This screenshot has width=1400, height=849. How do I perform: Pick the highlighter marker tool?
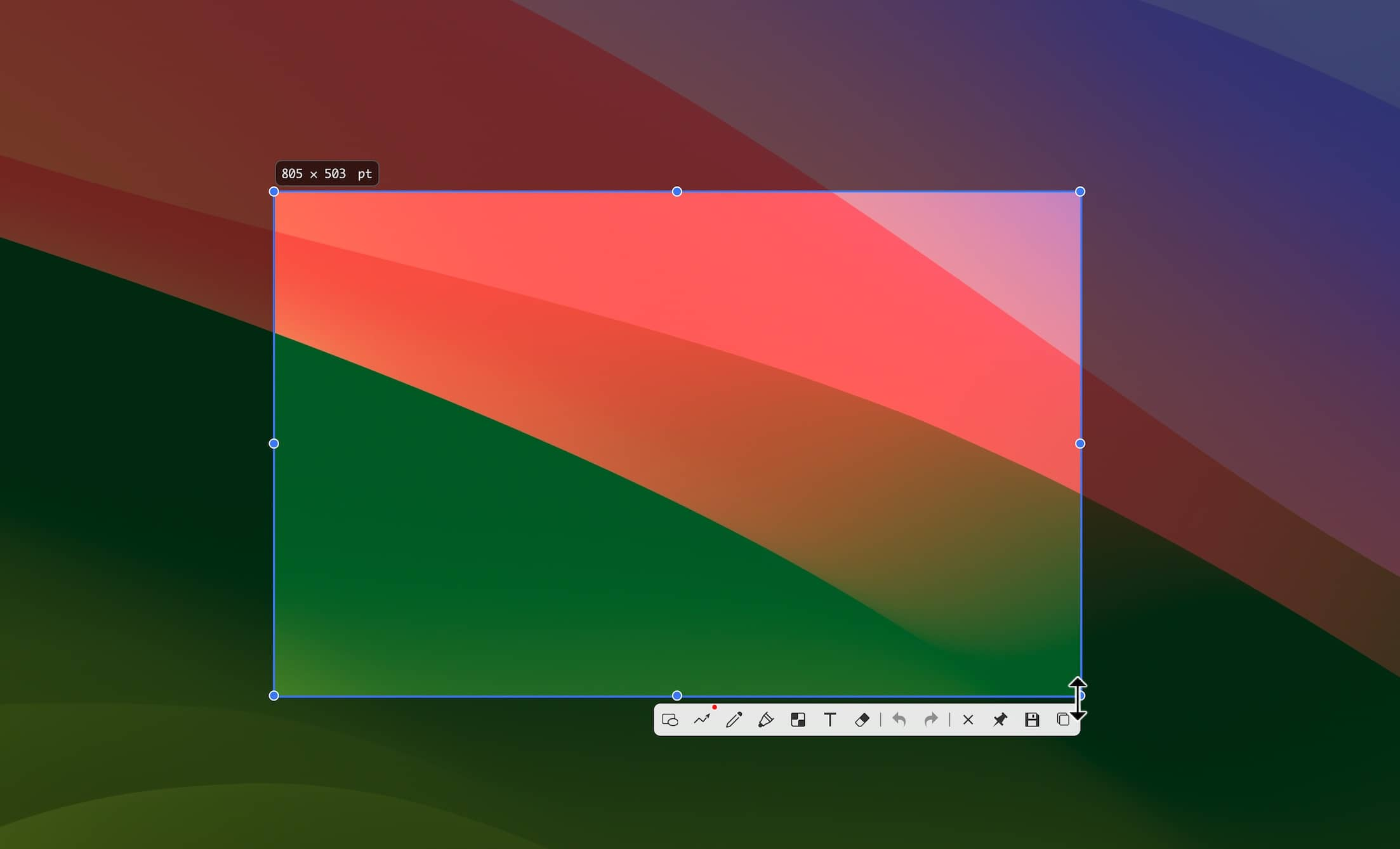pos(766,720)
